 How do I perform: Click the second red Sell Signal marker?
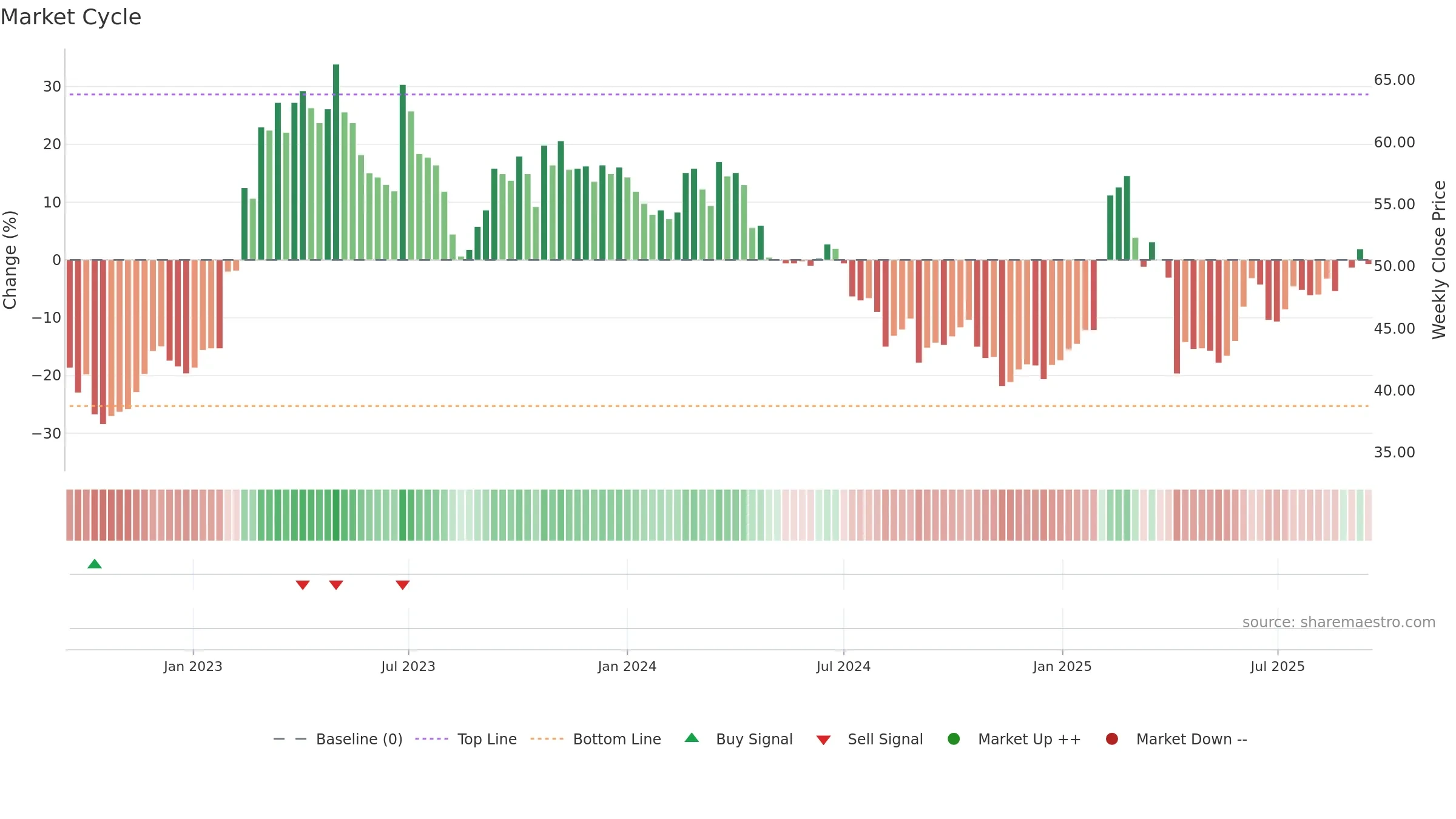336,585
